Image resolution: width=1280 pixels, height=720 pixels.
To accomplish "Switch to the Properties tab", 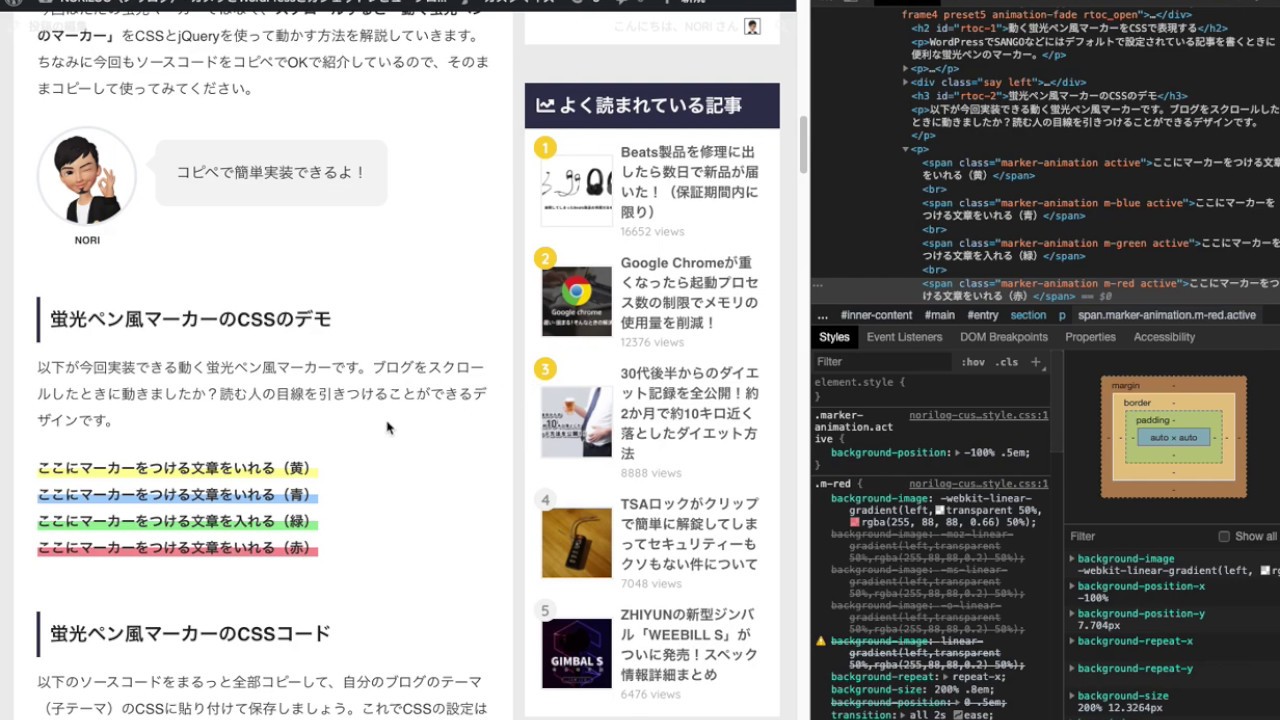I will point(1090,337).
